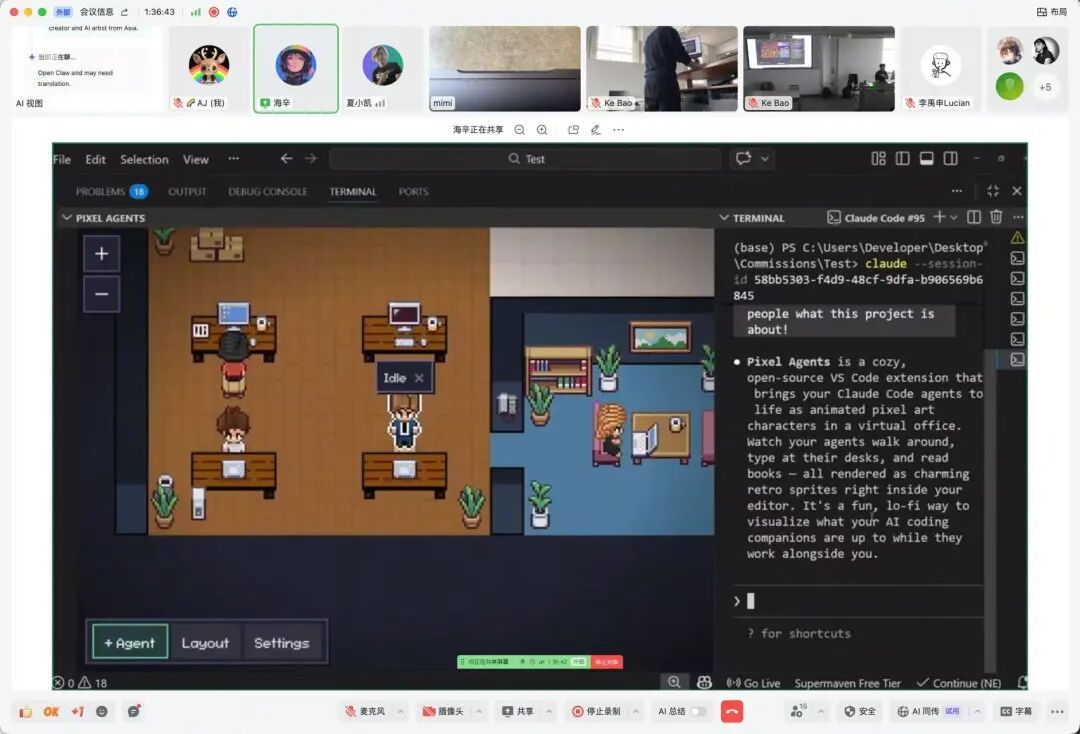Switch to the DEBUG CONSOLE tab
This screenshot has height=734, width=1080.
267,191
